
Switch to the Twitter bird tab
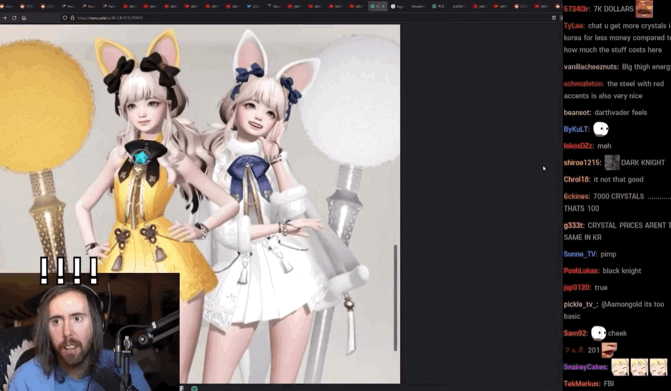(x=249, y=6)
